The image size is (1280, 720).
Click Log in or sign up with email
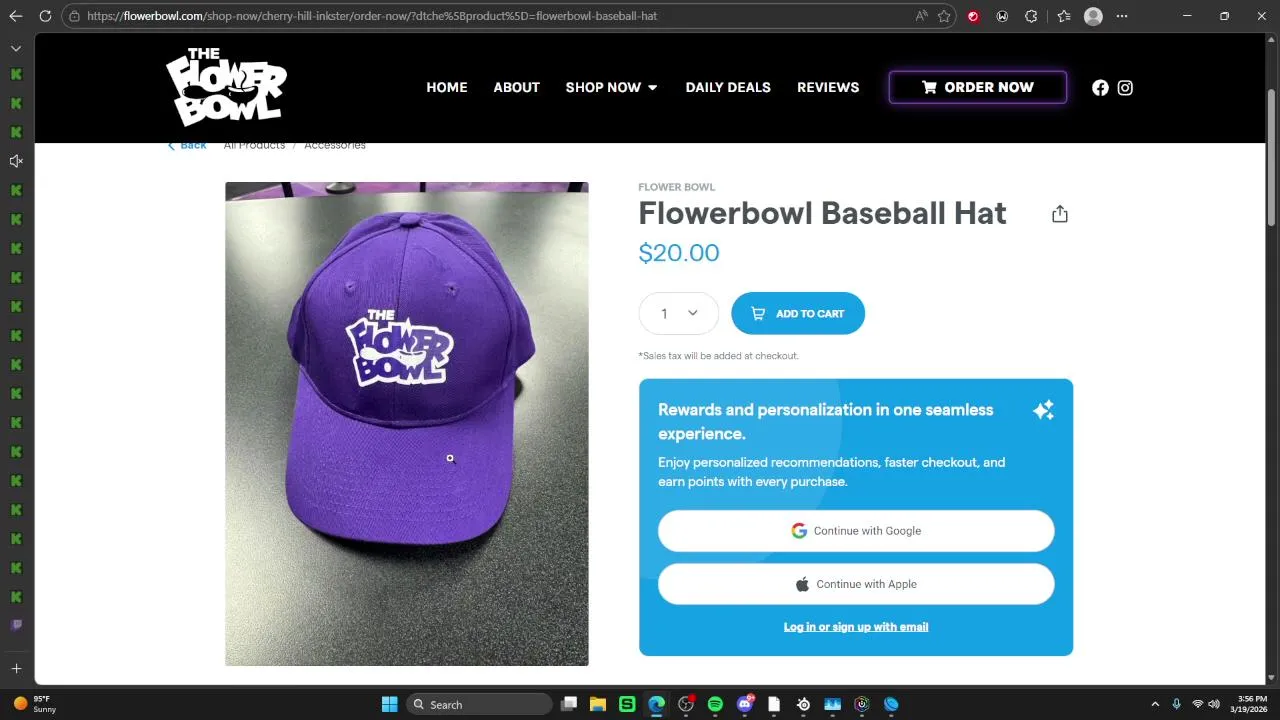pyautogui.click(x=856, y=627)
